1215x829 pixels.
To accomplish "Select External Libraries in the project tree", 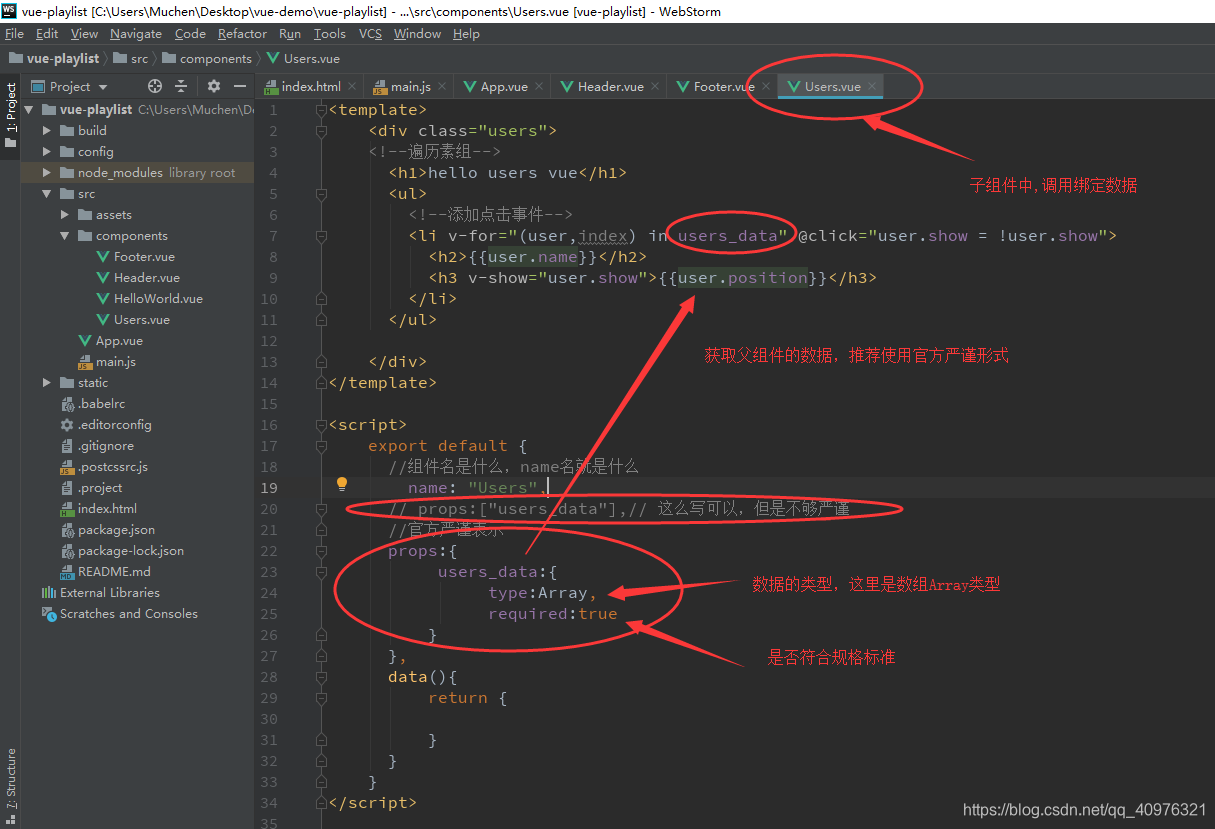I will tap(101, 593).
